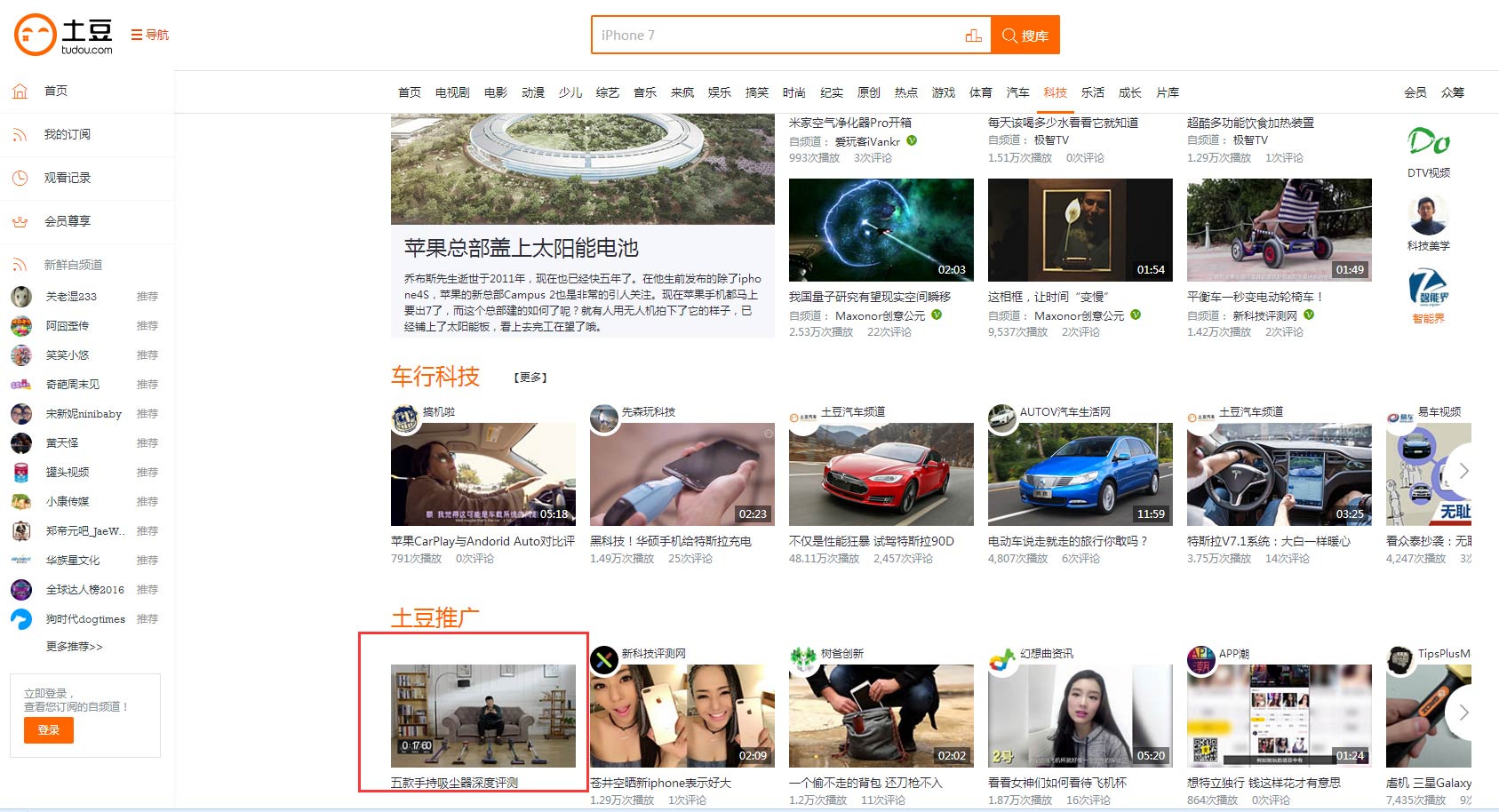Select 汽车 in the top nav

click(1018, 92)
